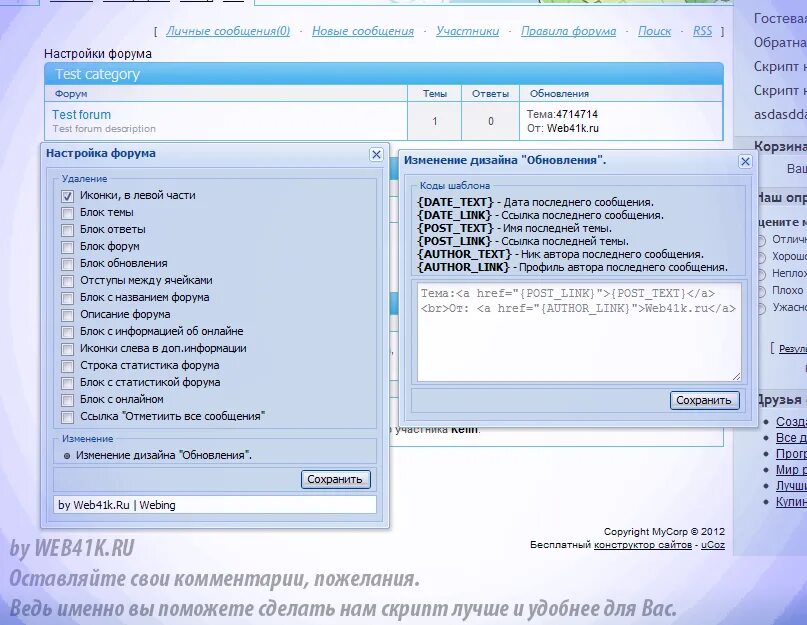Click the "Обновления" column header
The height and width of the screenshot is (625, 807).
tap(559, 94)
